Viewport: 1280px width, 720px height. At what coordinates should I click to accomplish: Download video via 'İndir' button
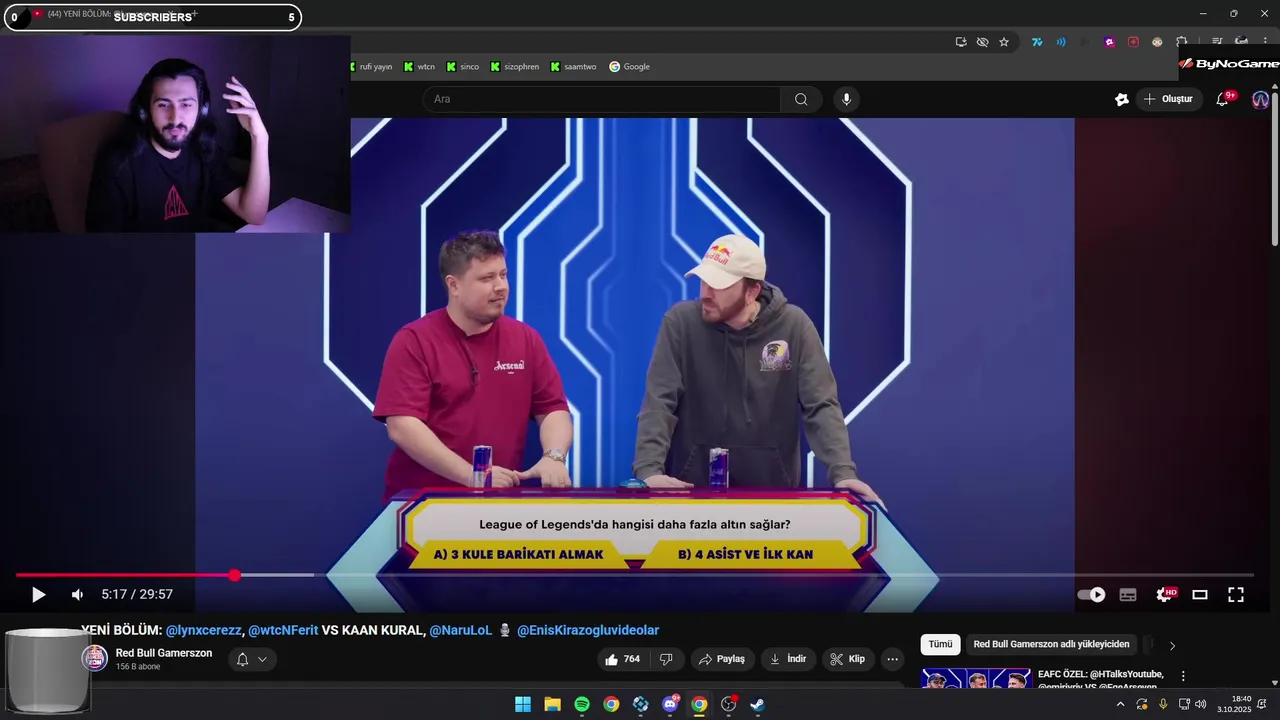(788, 659)
